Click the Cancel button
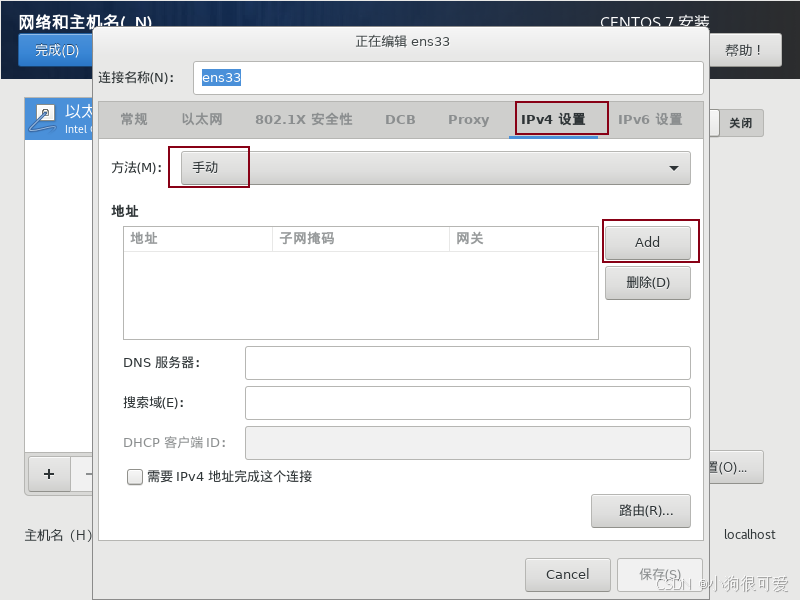This screenshot has height=600, width=800. (x=567, y=574)
